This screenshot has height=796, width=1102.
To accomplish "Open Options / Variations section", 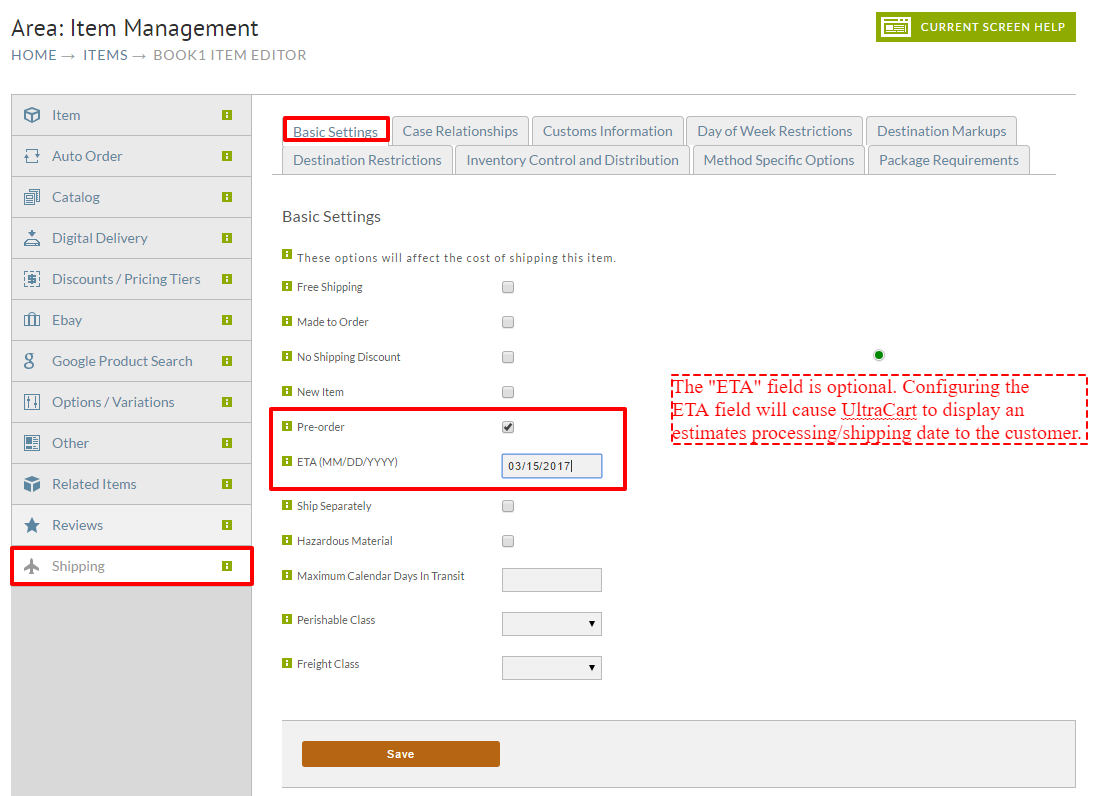I will [x=131, y=402].
